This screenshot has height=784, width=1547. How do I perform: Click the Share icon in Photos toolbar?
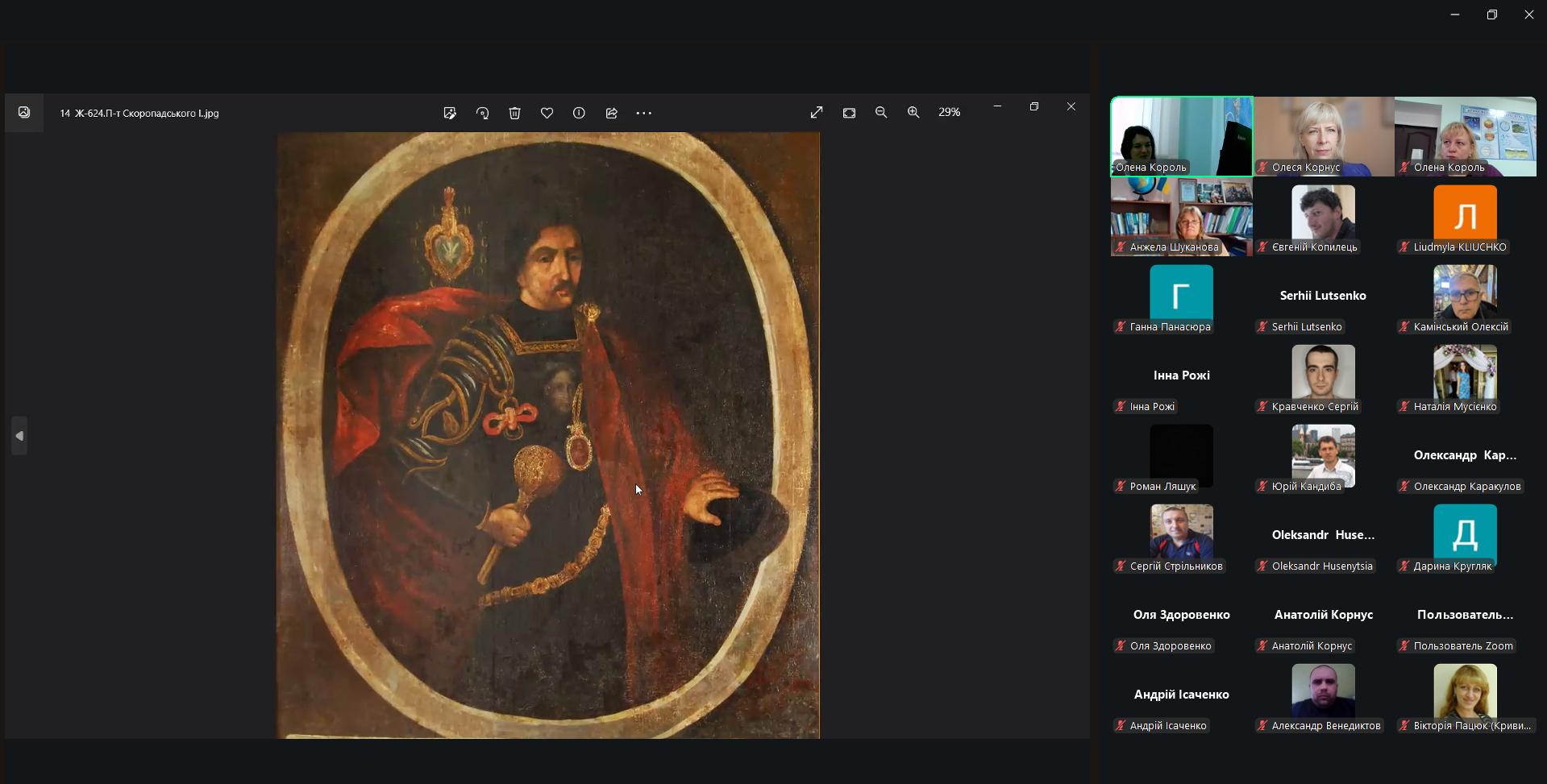pos(611,113)
